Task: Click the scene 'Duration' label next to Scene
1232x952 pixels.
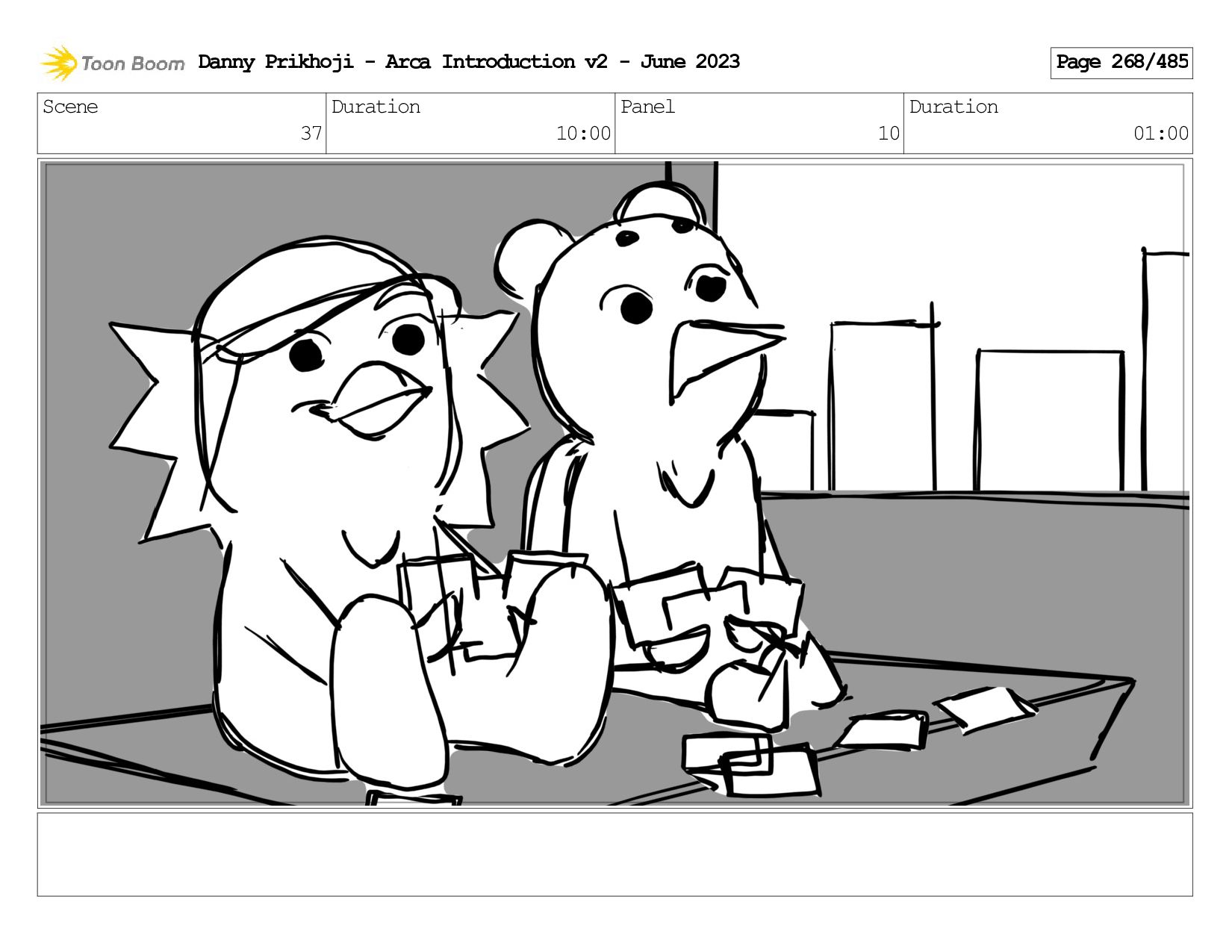Action: (376, 107)
